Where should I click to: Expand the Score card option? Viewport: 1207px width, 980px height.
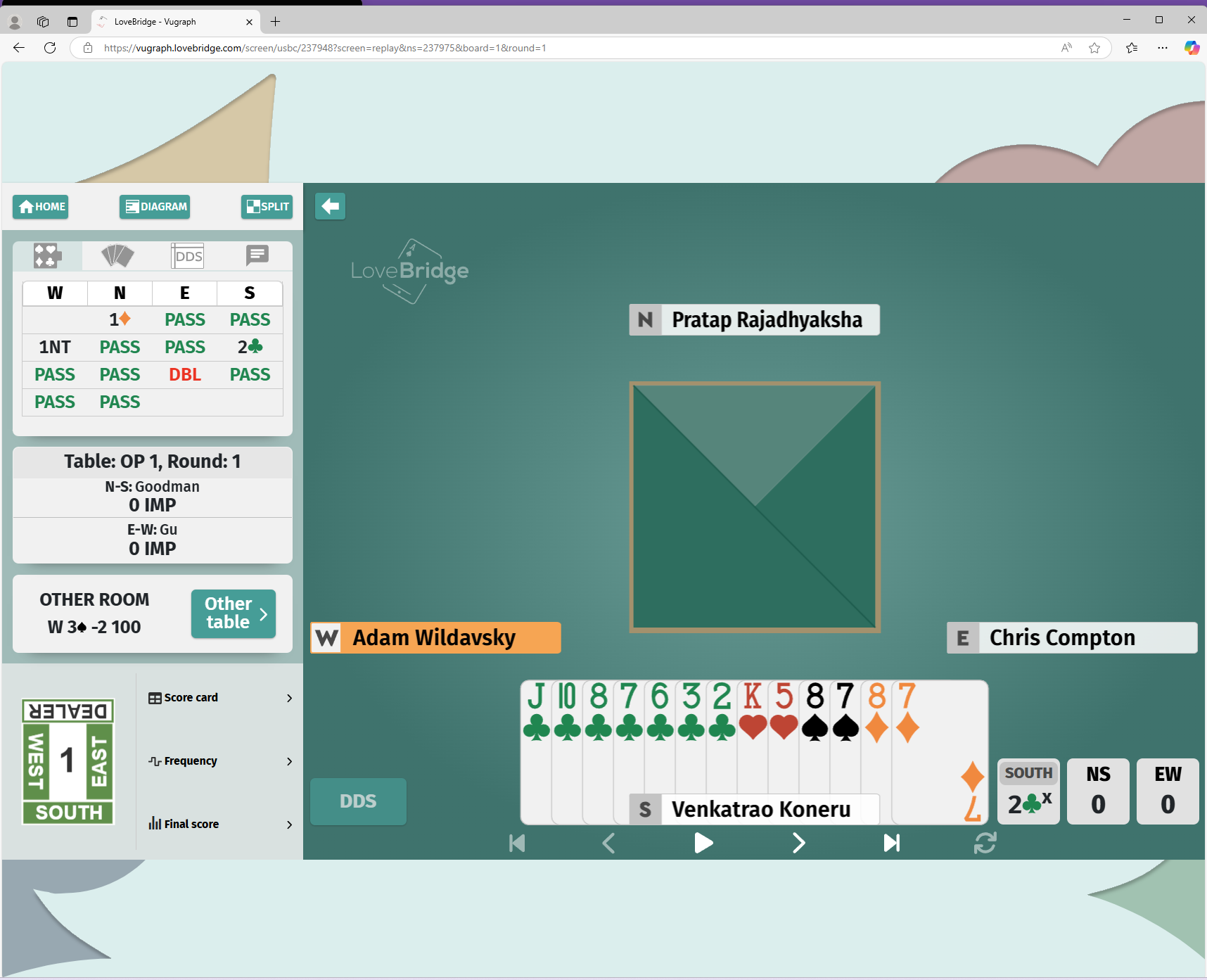220,698
